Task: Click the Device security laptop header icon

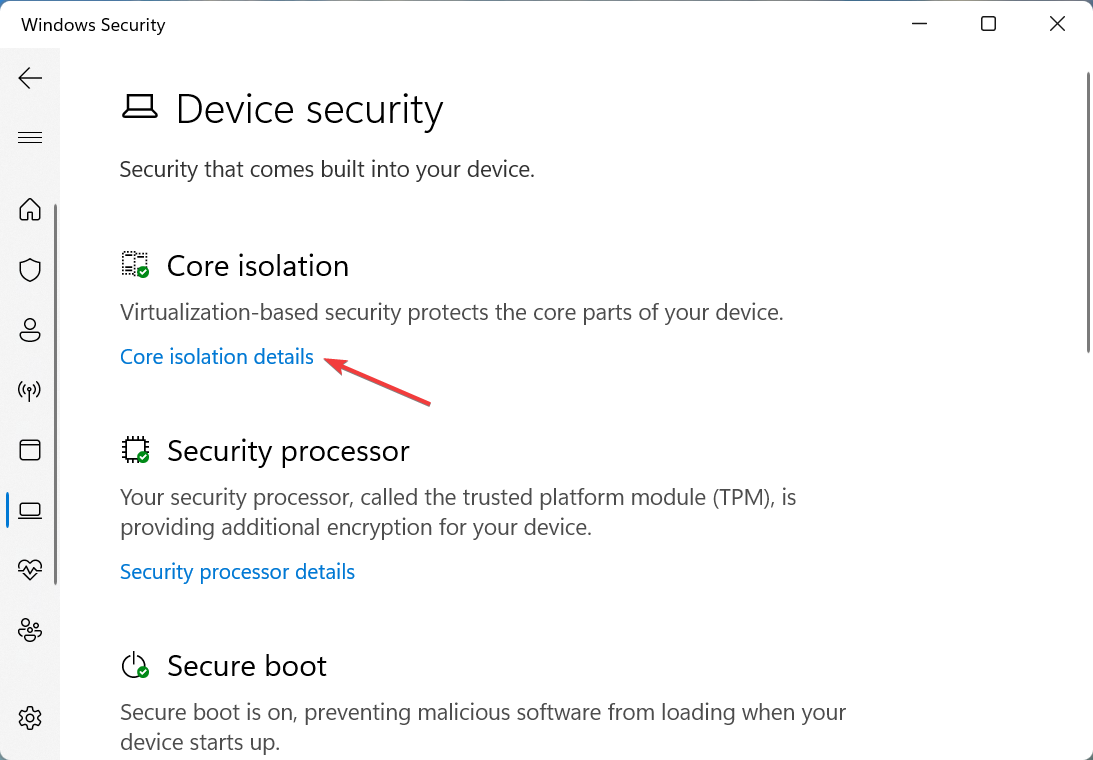Action: pyautogui.click(x=140, y=107)
